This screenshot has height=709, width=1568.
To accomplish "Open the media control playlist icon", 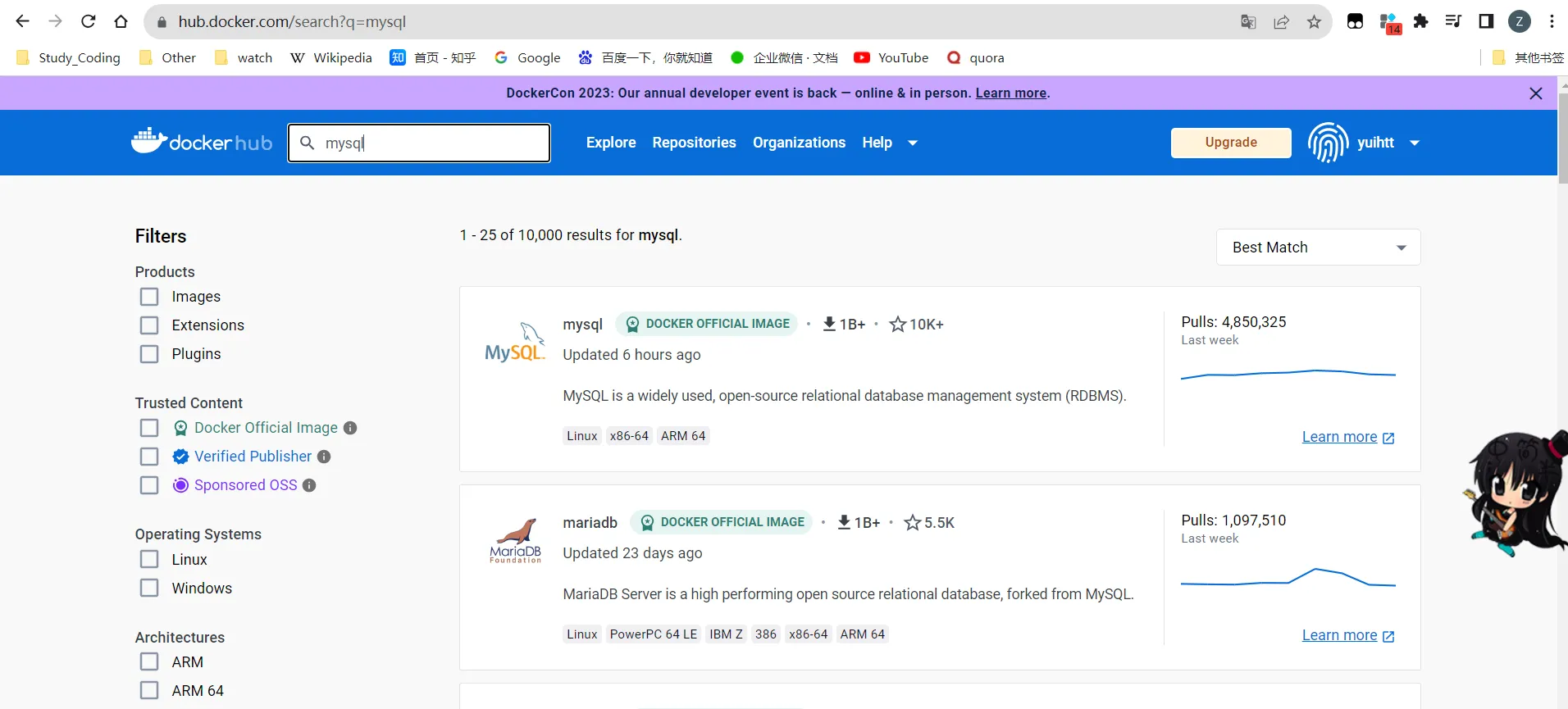I will click(1453, 22).
